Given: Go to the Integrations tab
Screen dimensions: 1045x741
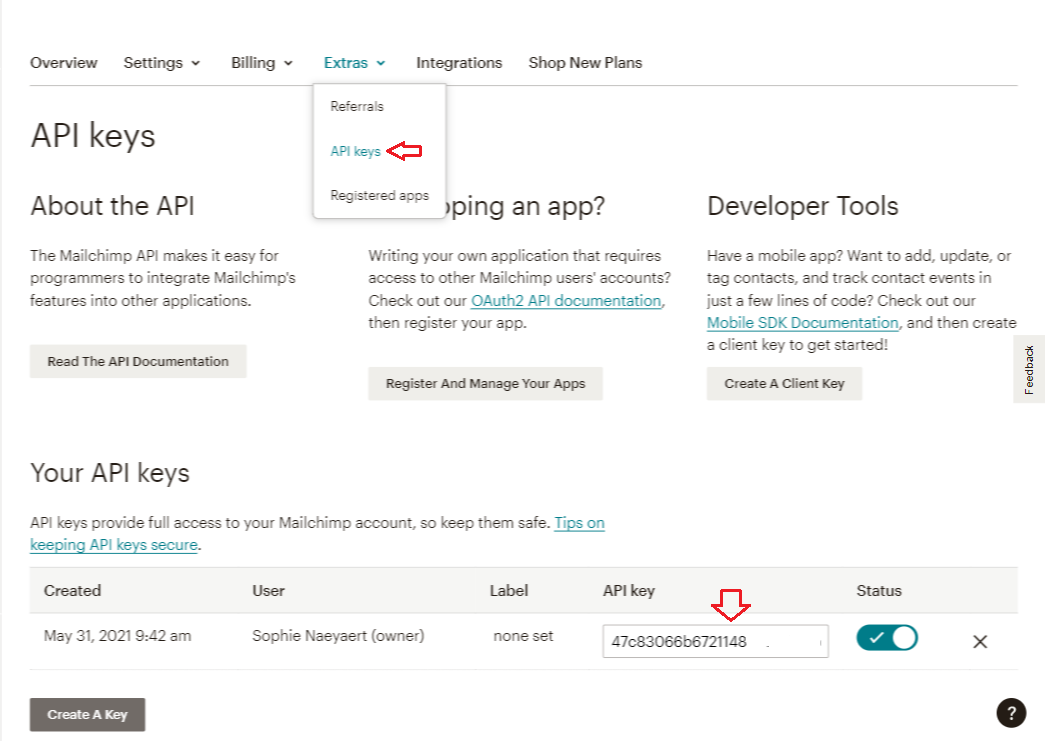Looking at the screenshot, I should coord(459,63).
